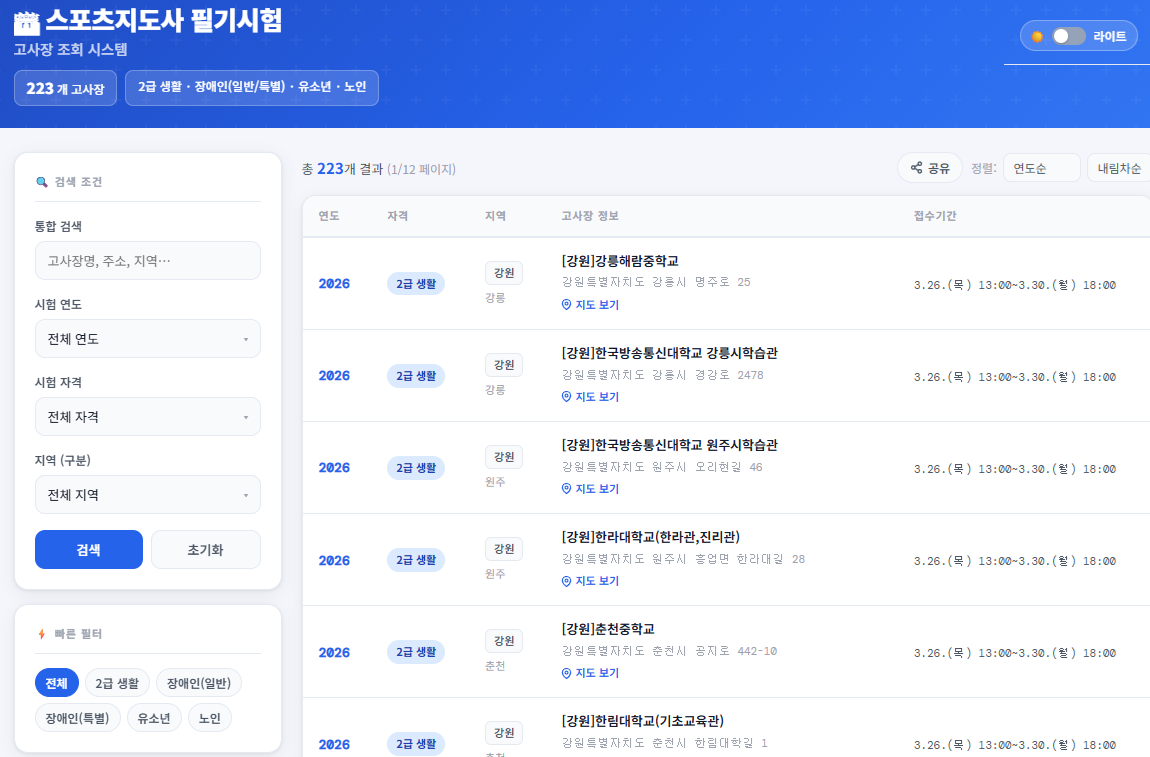
Task: Open the 시험 연도 dropdown
Action: point(147,339)
